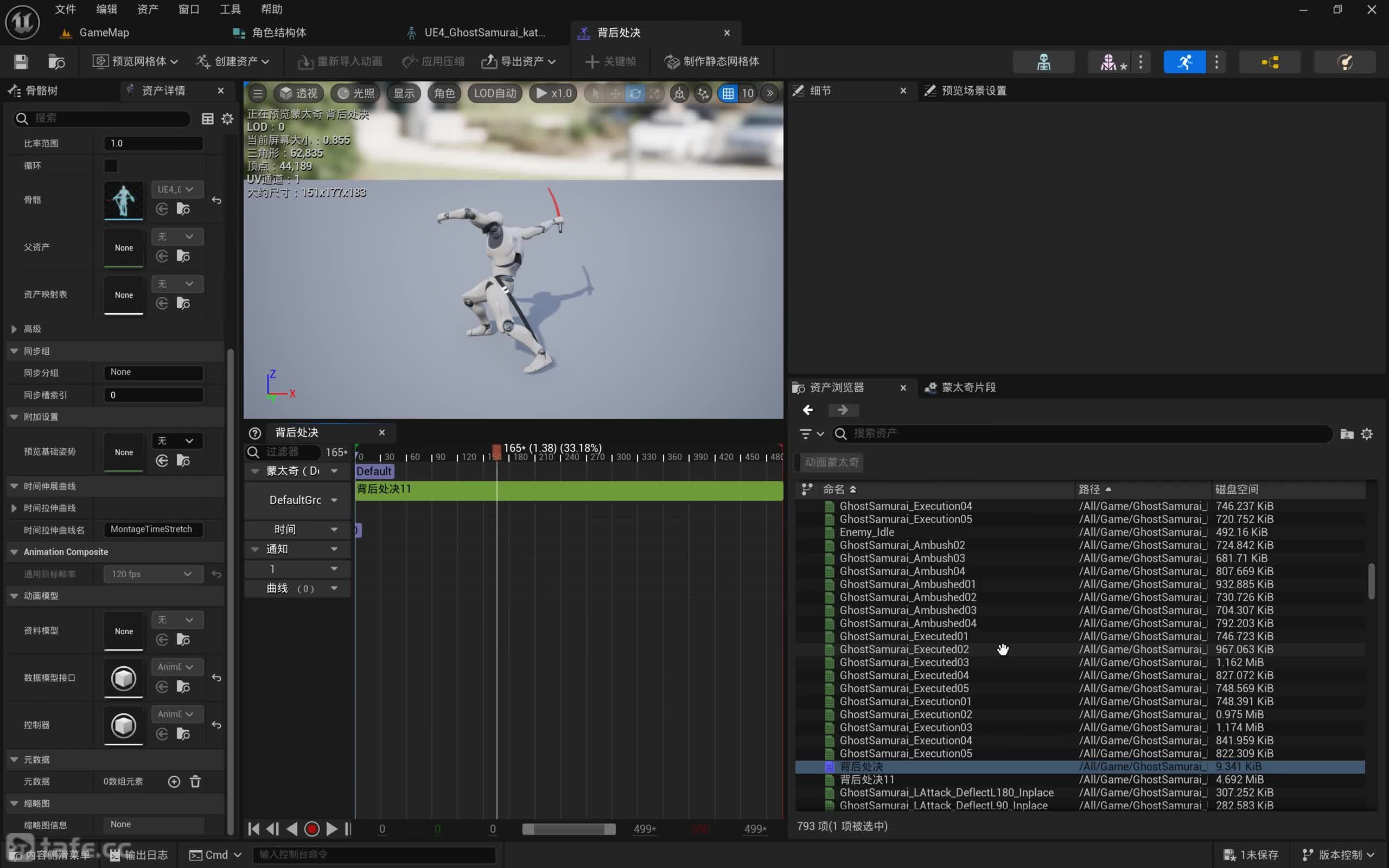Open the 120 fps target frame rate dropdown
1389x868 pixels.
click(x=153, y=574)
